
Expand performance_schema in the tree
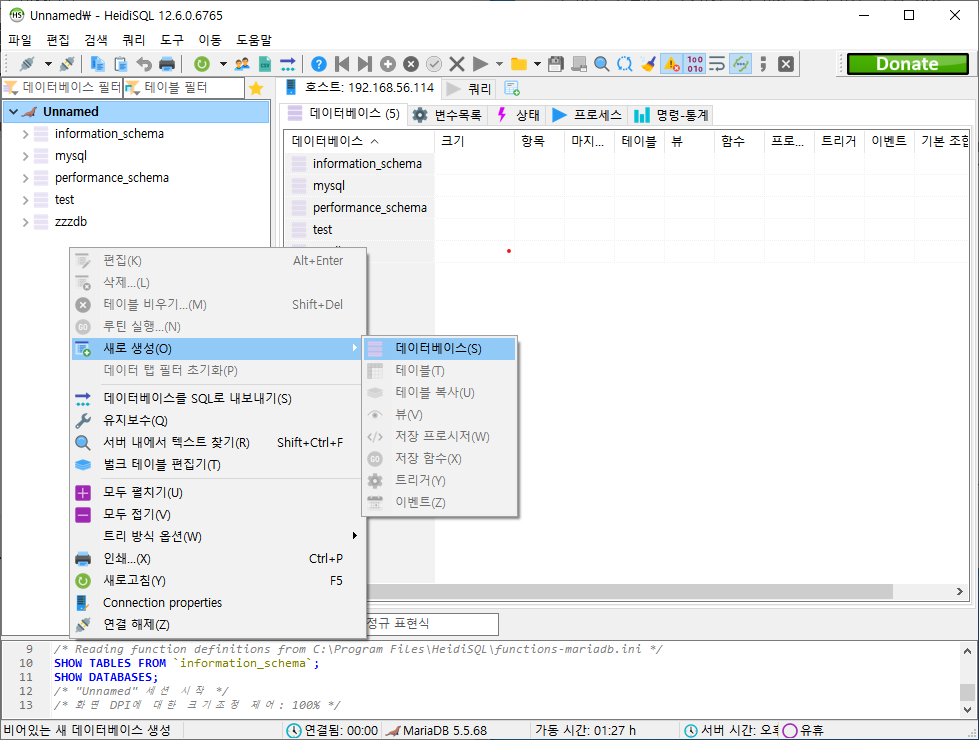(26, 178)
